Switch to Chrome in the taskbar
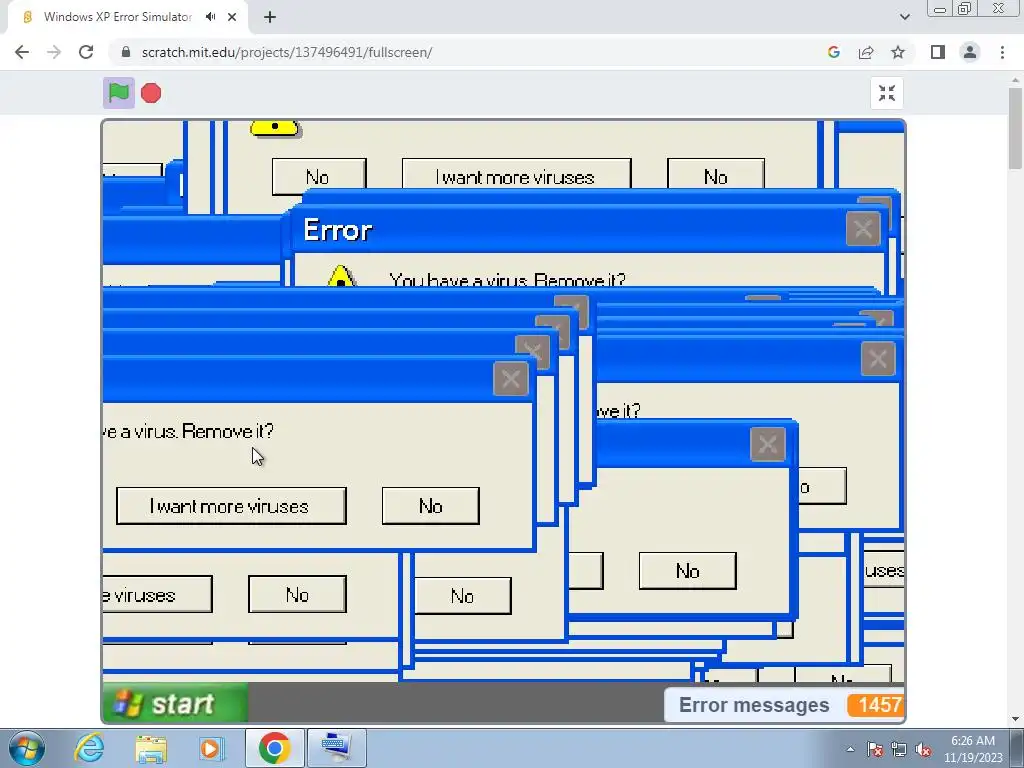The width and height of the screenshot is (1024, 768). (274, 748)
